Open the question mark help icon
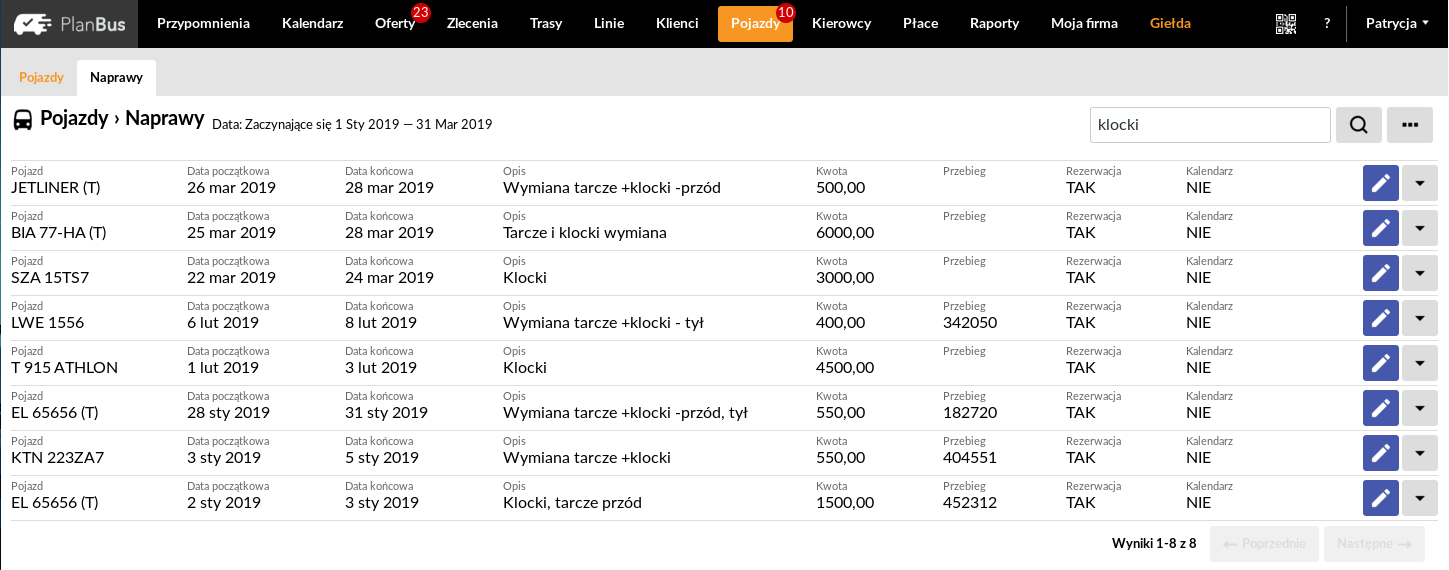 (1327, 23)
